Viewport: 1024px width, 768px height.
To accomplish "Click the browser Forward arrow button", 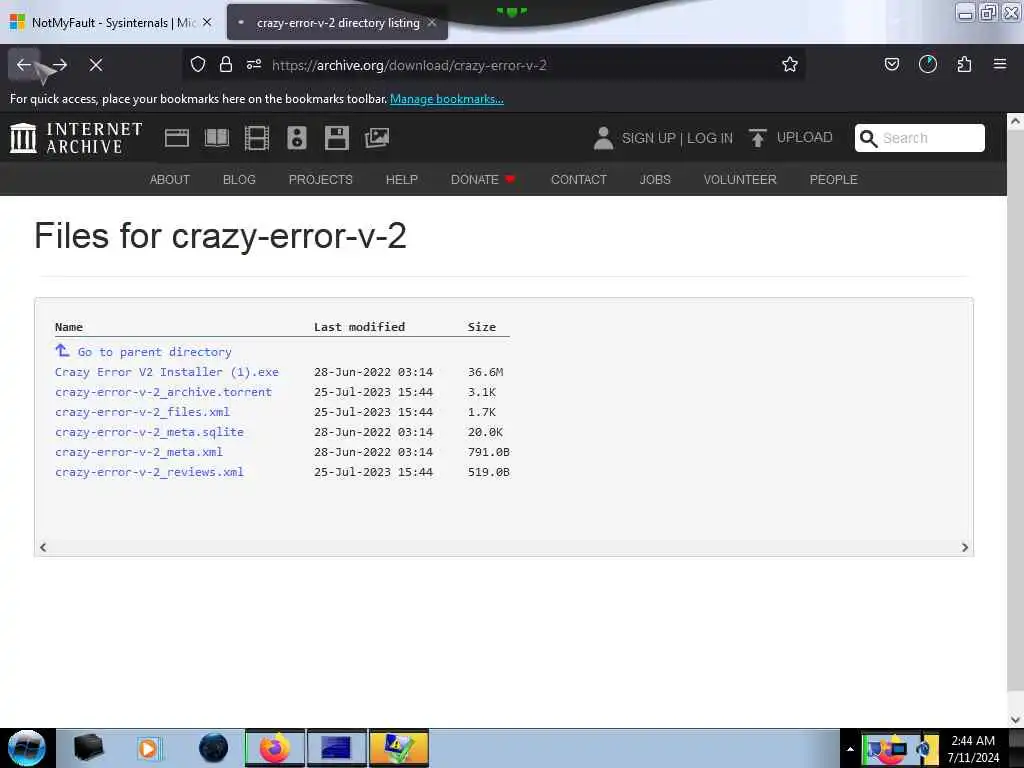I will (x=60, y=65).
